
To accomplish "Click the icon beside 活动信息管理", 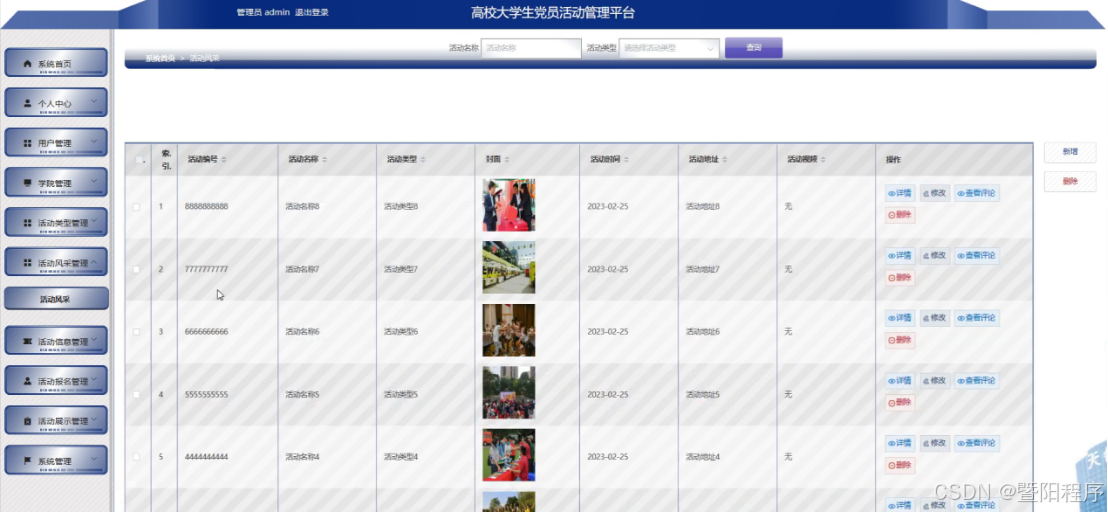I will tap(28, 341).
